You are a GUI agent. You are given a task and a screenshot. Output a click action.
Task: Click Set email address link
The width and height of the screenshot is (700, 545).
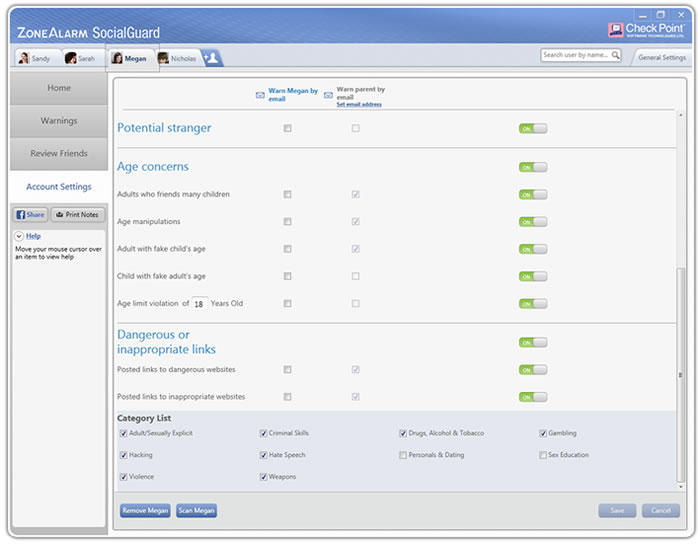click(x=359, y=104)
